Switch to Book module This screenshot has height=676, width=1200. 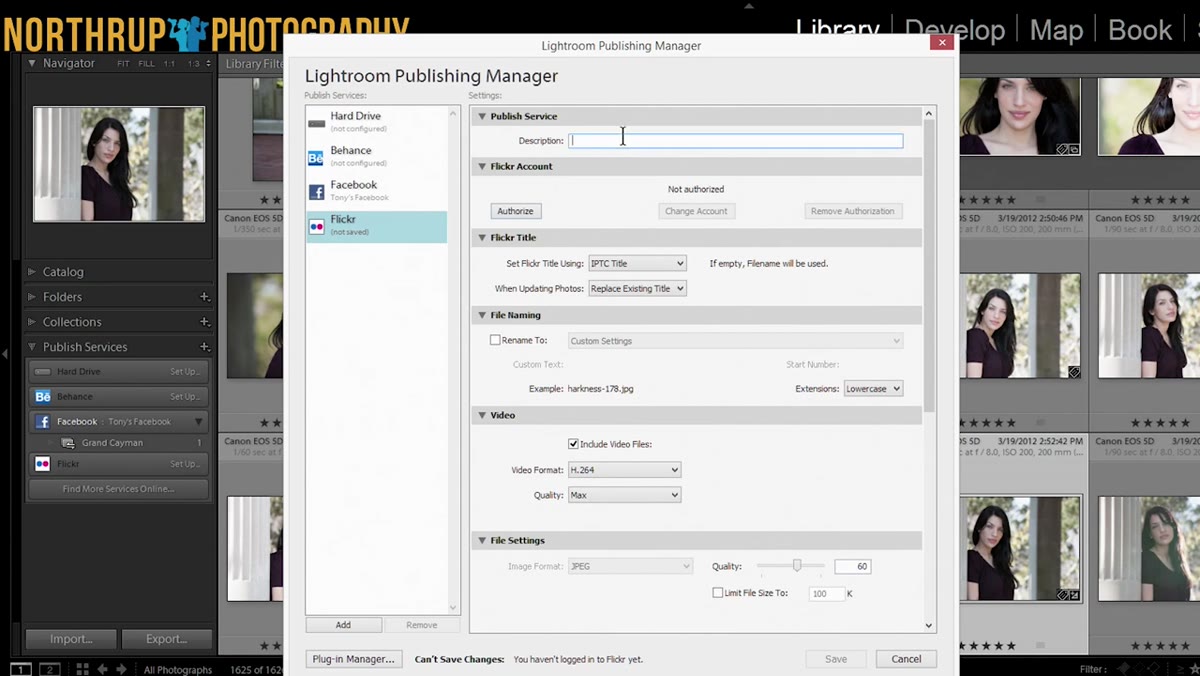click(x=1140, y=30)
